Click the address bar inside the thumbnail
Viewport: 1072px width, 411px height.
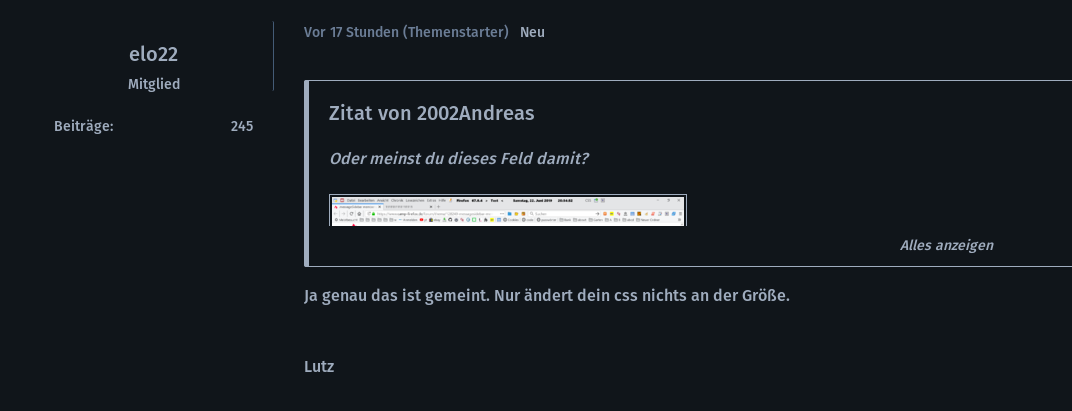point(440,213)
